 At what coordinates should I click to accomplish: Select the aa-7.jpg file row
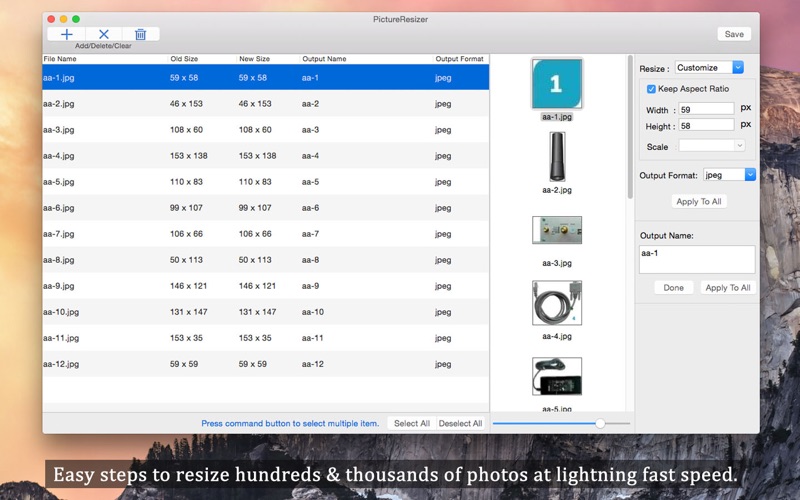coord(266,234)
